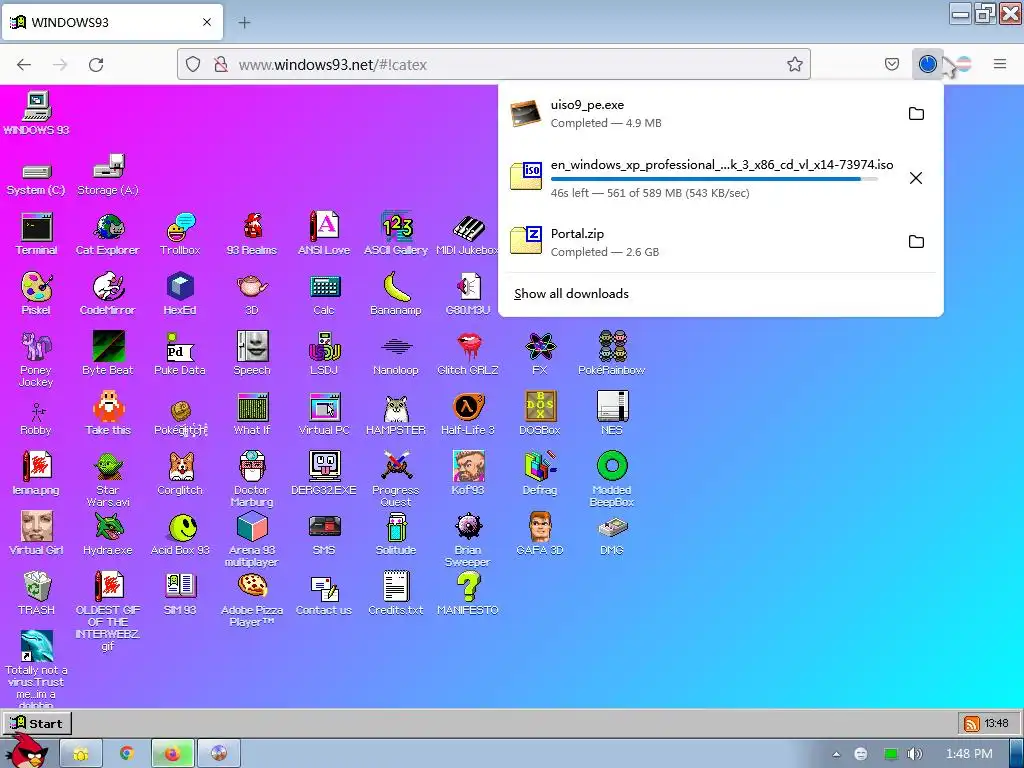Open System (C:) drive icon

(36, 178)
